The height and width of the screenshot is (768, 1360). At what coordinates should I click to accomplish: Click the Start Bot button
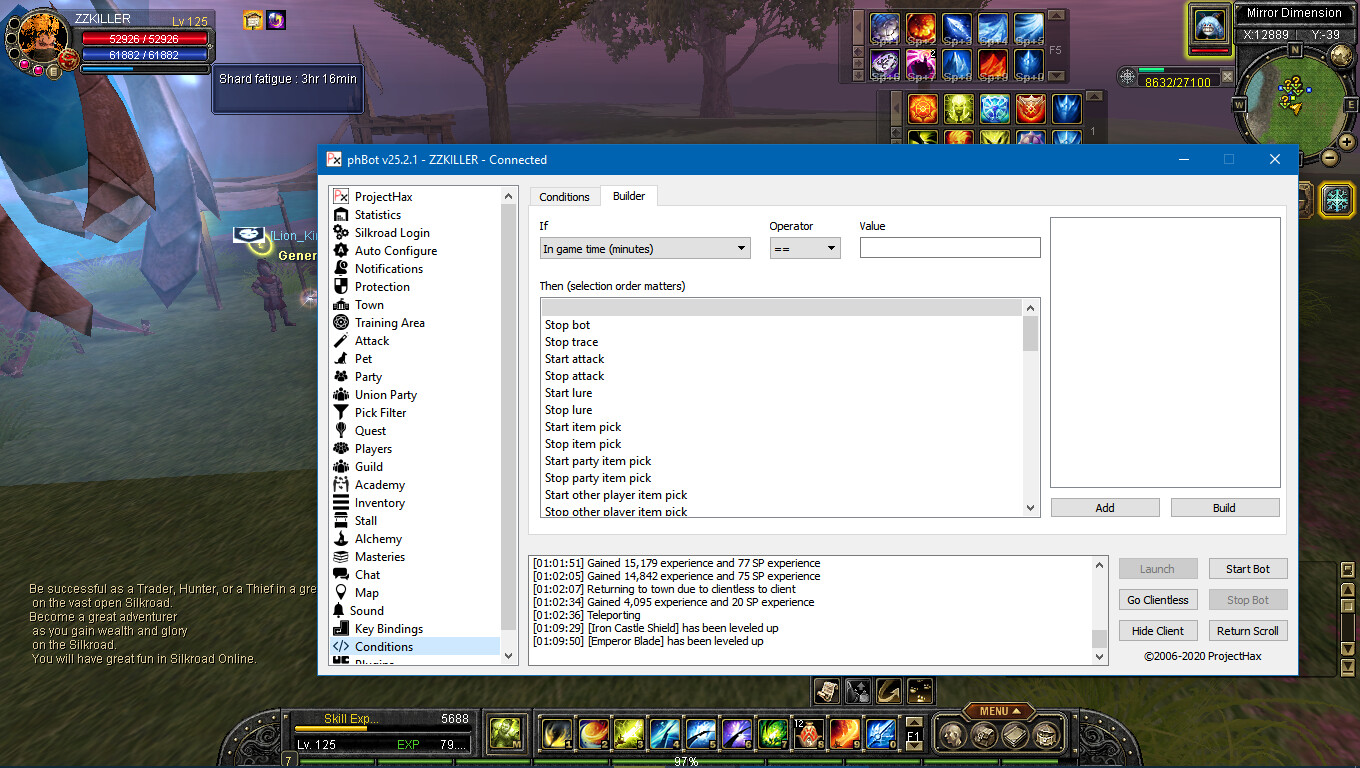1247,569
